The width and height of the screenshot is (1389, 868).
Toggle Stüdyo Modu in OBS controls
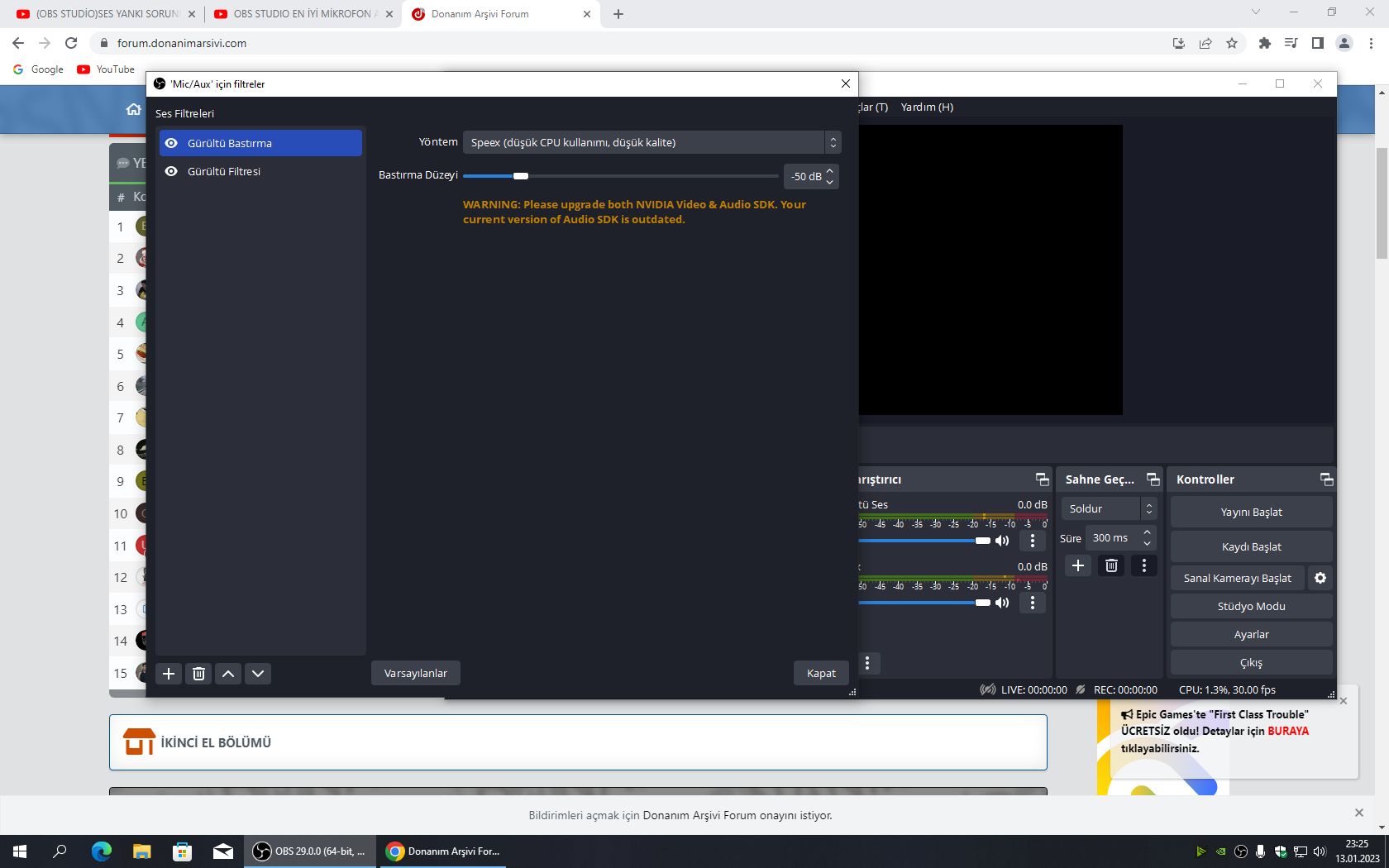[x=1251, y=606]
